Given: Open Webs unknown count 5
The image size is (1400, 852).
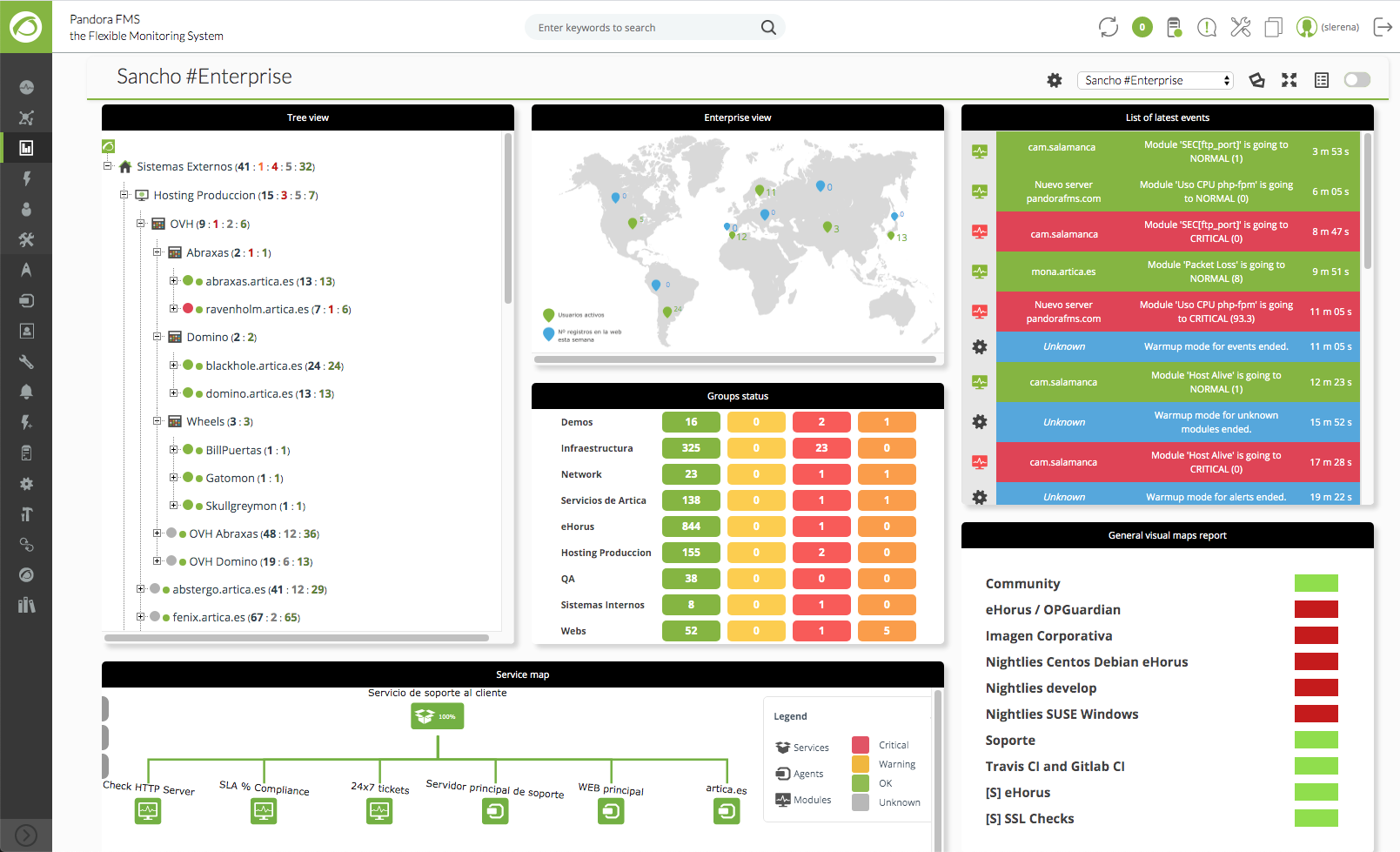Looking at the screenshot, I should coord(887,631).
